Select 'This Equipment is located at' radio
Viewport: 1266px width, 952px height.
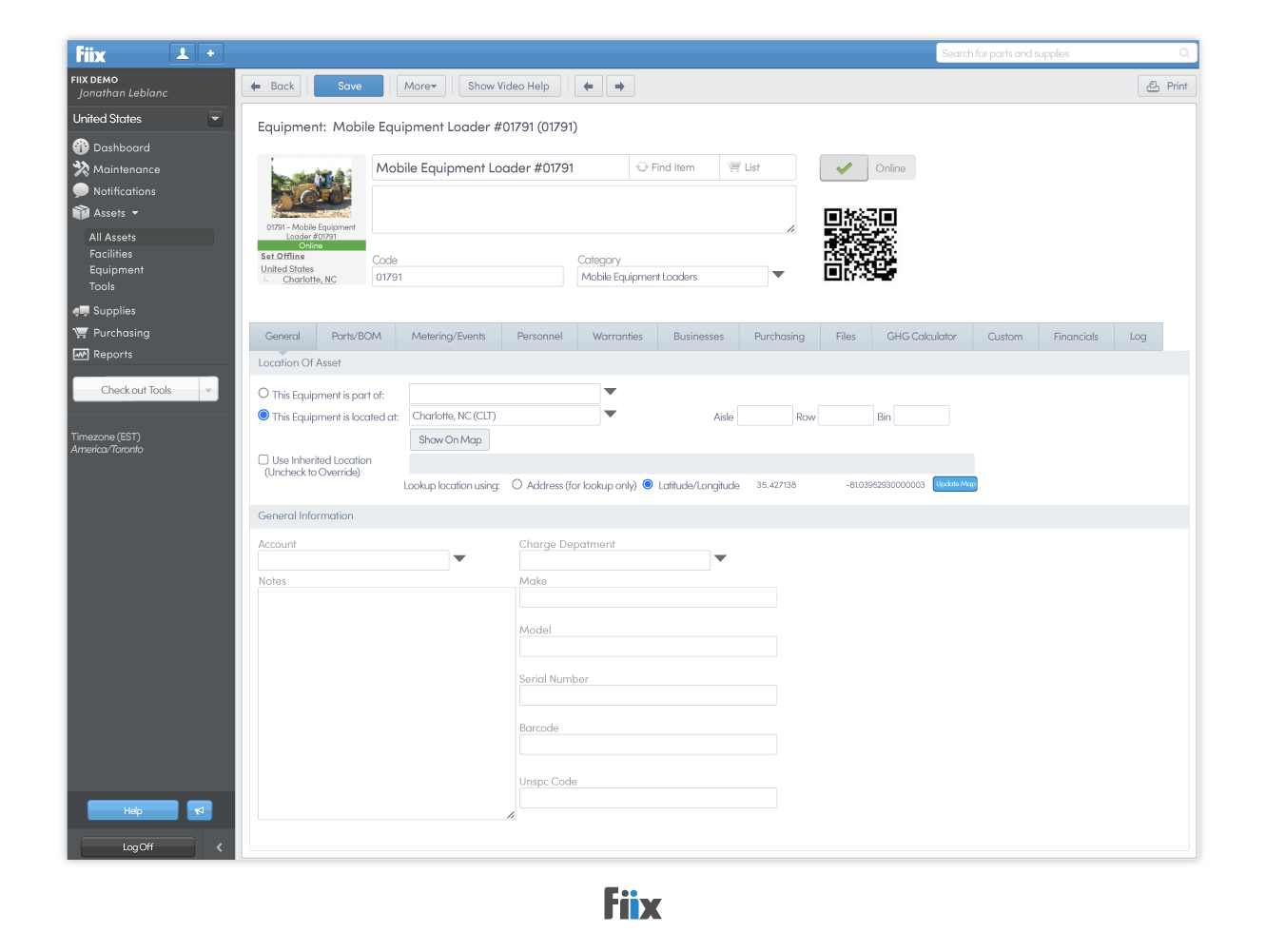tap(263, 415)
